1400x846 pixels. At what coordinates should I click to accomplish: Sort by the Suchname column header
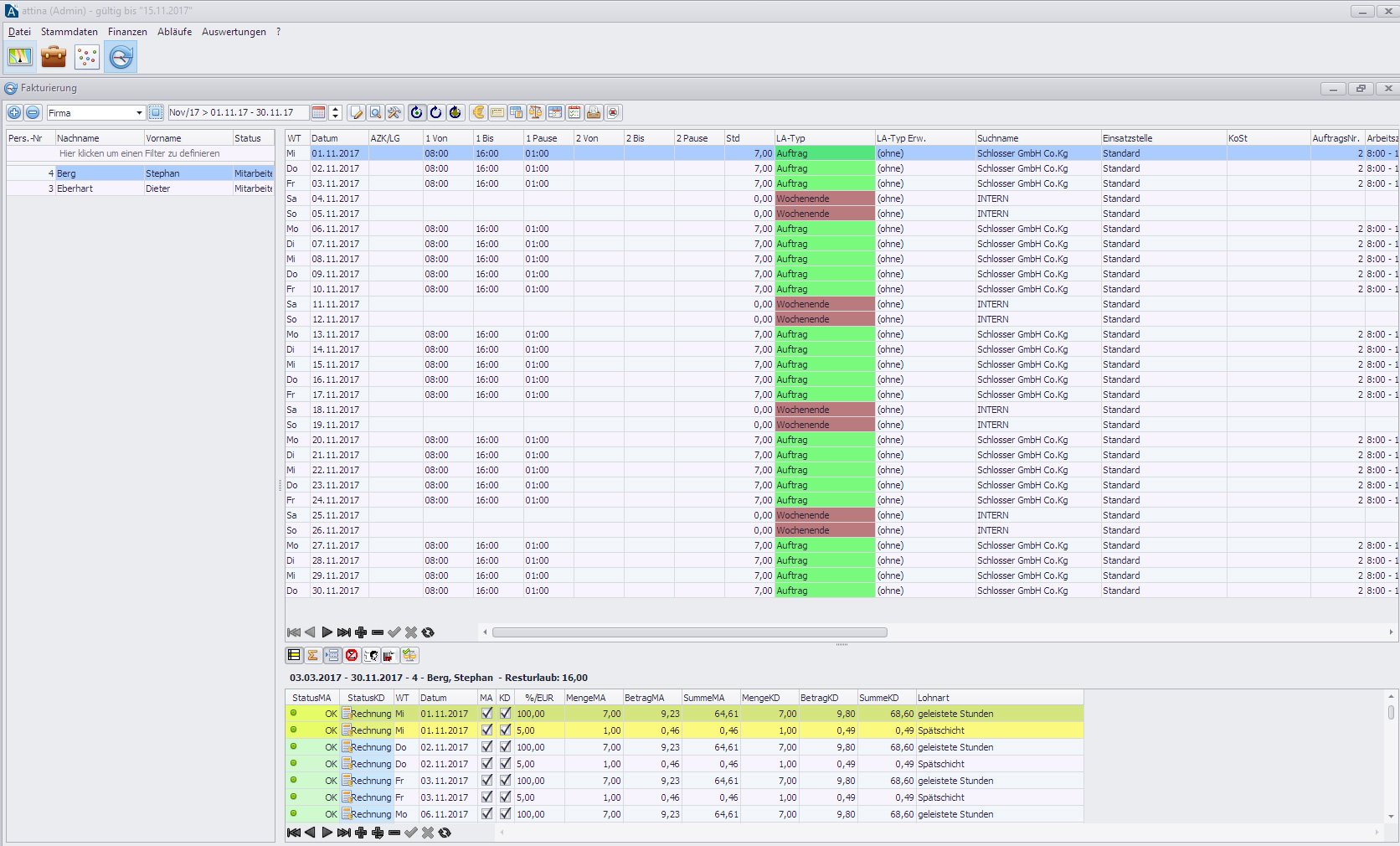[x=1037, y=138]
